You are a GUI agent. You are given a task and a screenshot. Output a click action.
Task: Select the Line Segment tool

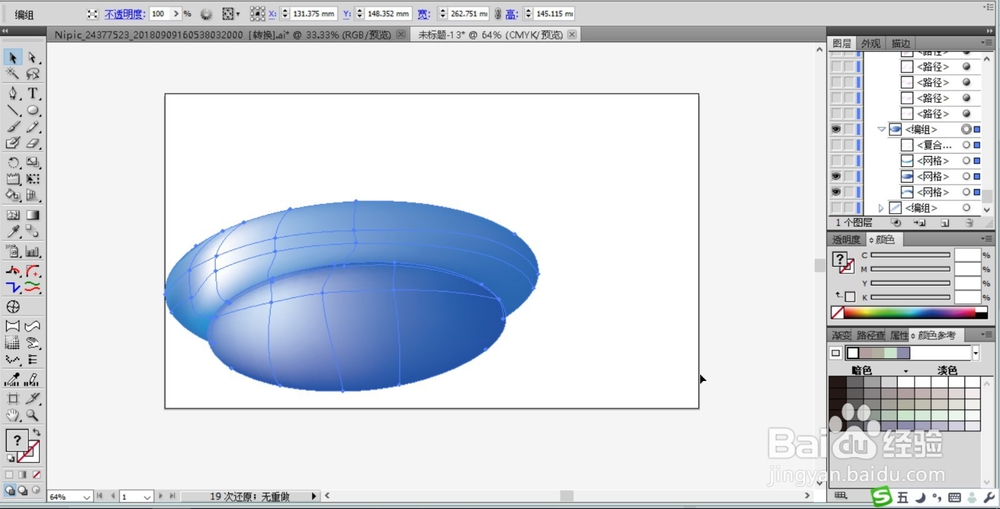pos(13,110)
